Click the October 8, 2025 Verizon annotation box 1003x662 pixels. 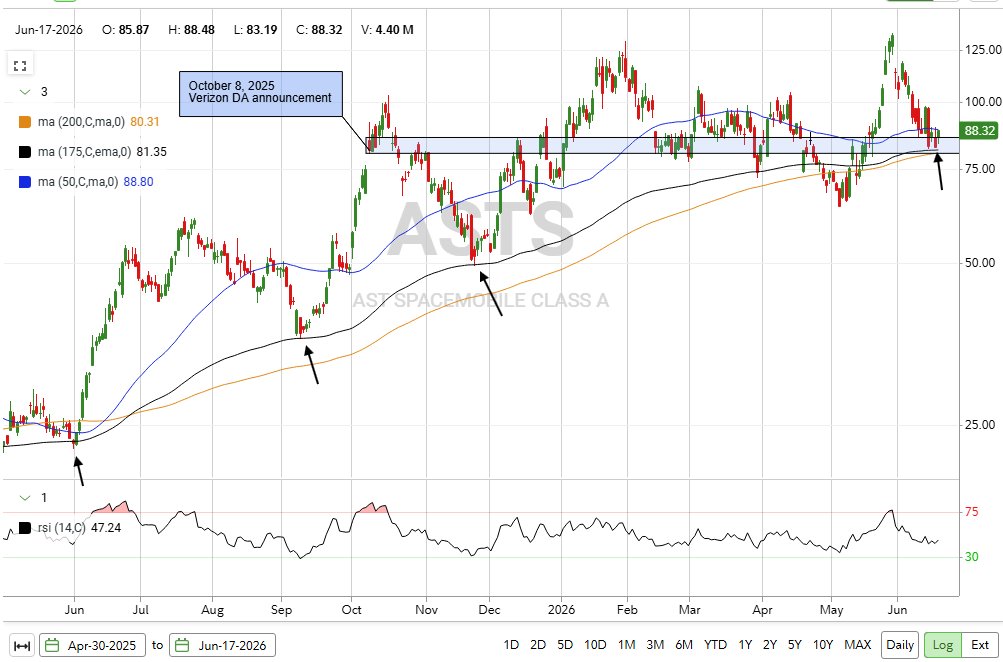260,93
